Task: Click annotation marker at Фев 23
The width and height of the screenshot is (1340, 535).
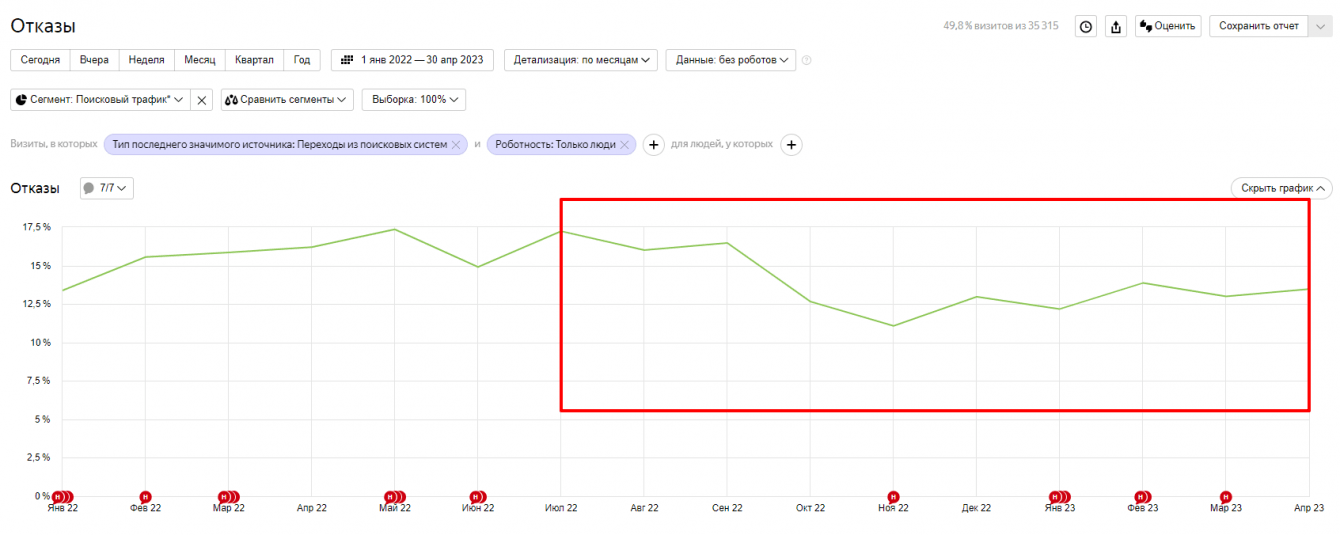Action: 1142,497
